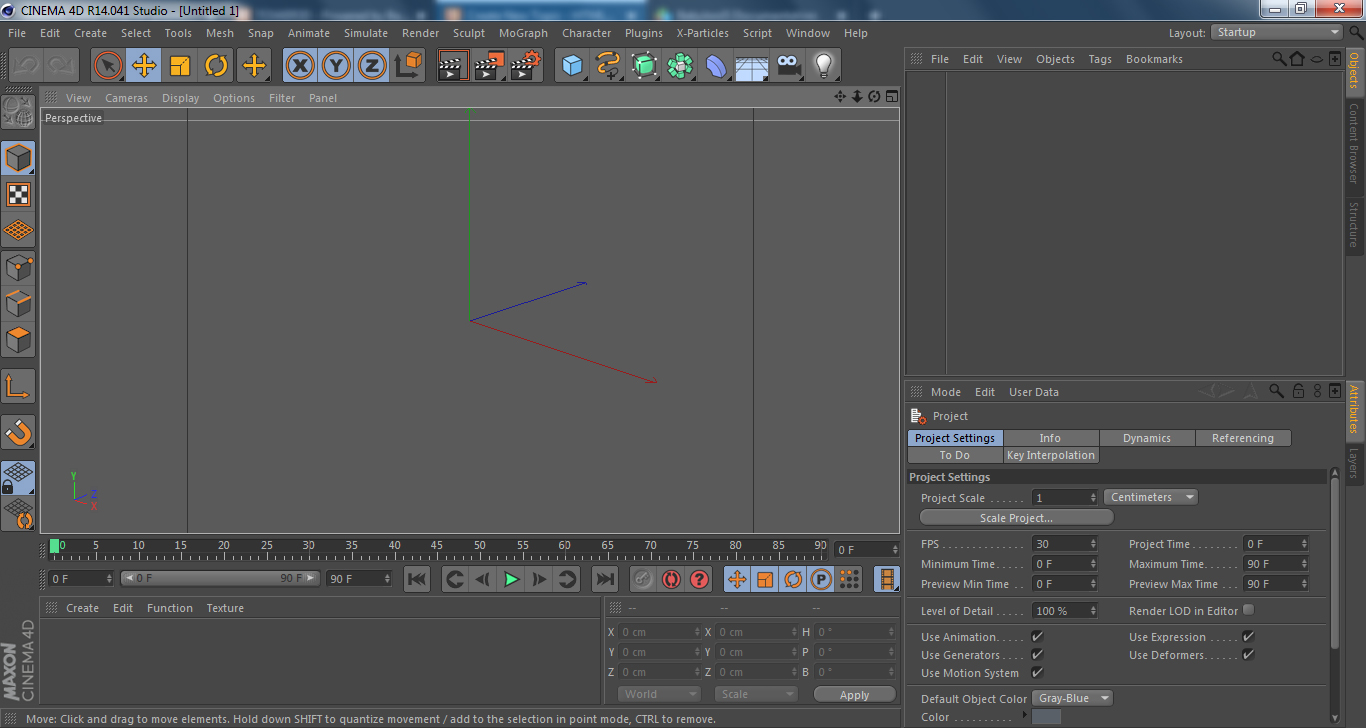
Task: Open Render Settings icon
Action: click(x=526, y=66)
